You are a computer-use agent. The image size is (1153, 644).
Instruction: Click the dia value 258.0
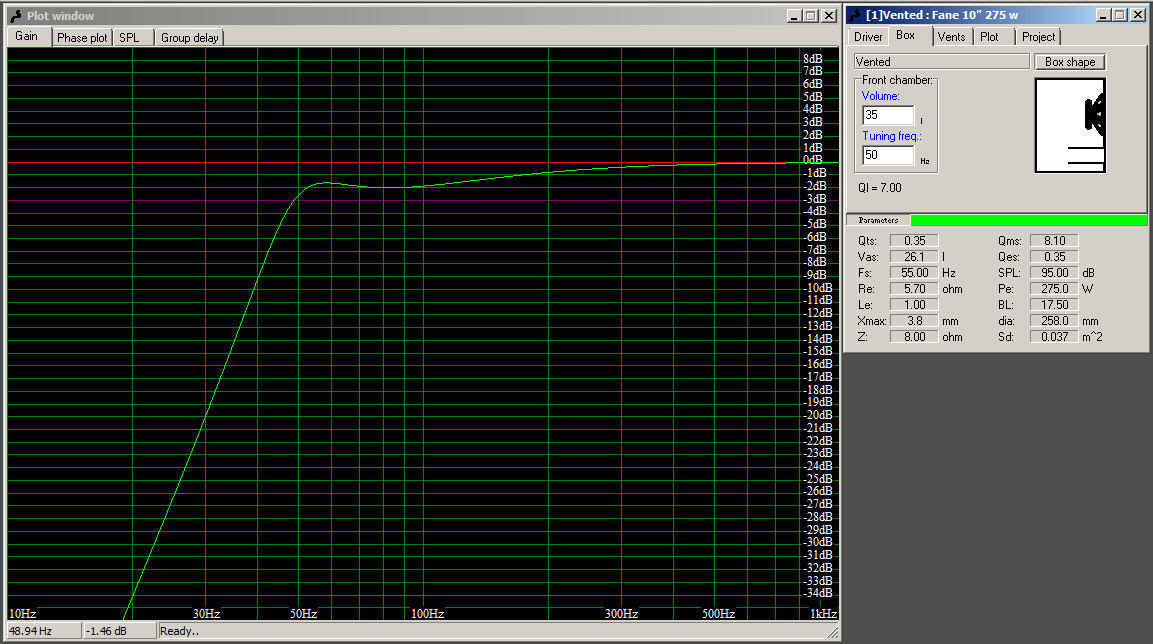[x=1054, y=321]
